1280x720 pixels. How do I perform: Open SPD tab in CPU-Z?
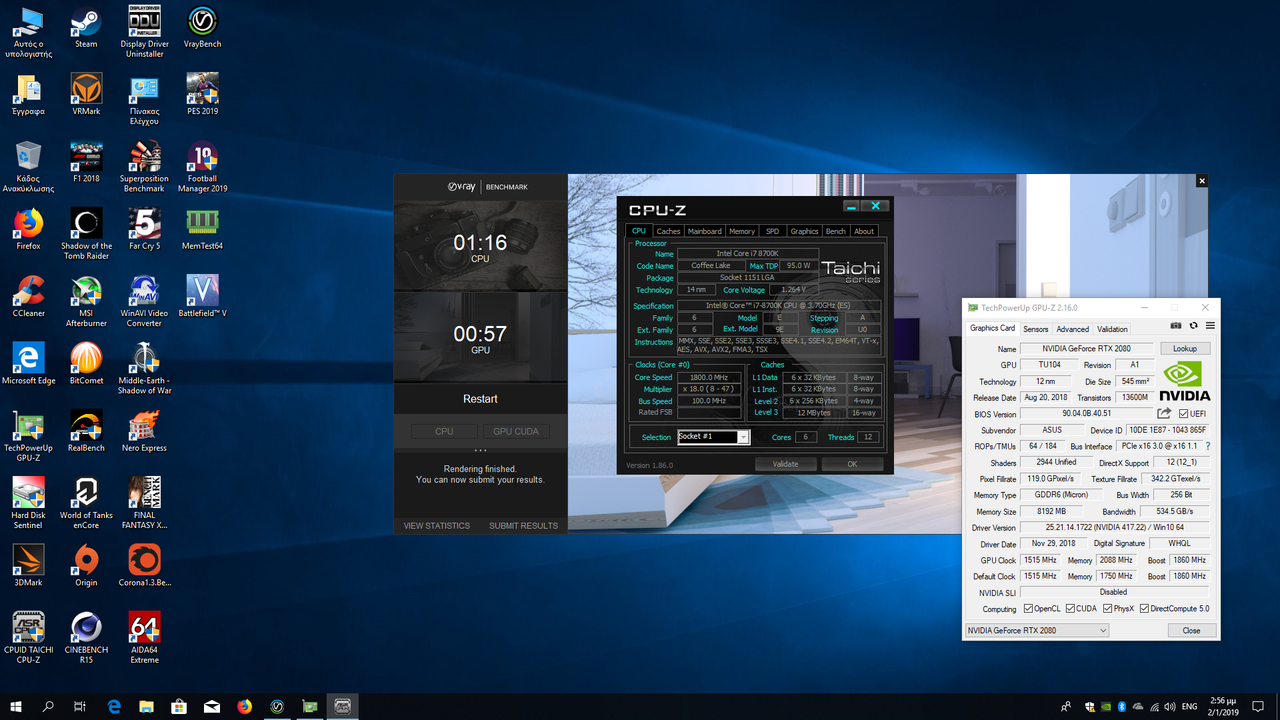[772, 231]
